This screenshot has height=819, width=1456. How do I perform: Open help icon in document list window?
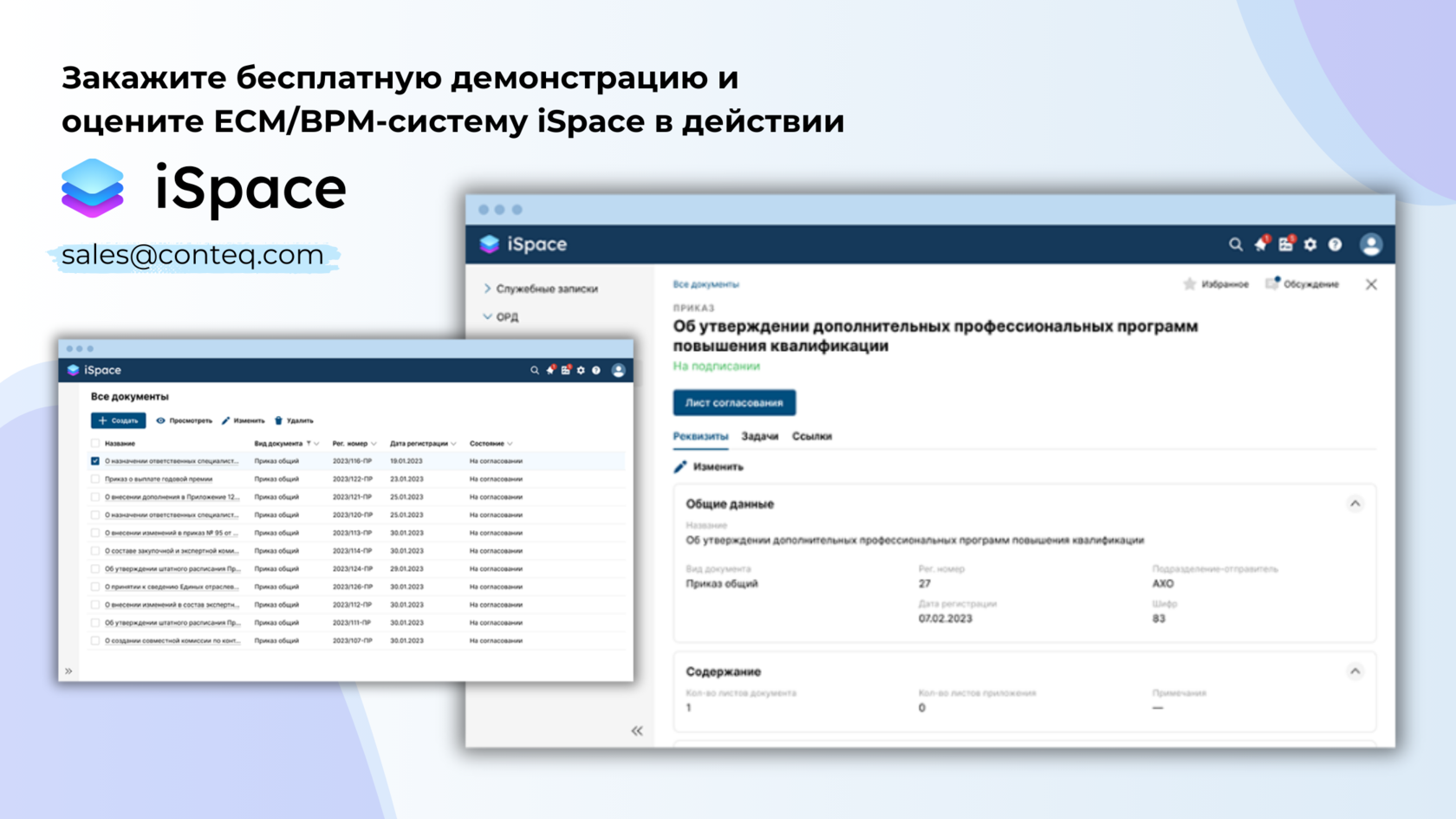[596, 370]
